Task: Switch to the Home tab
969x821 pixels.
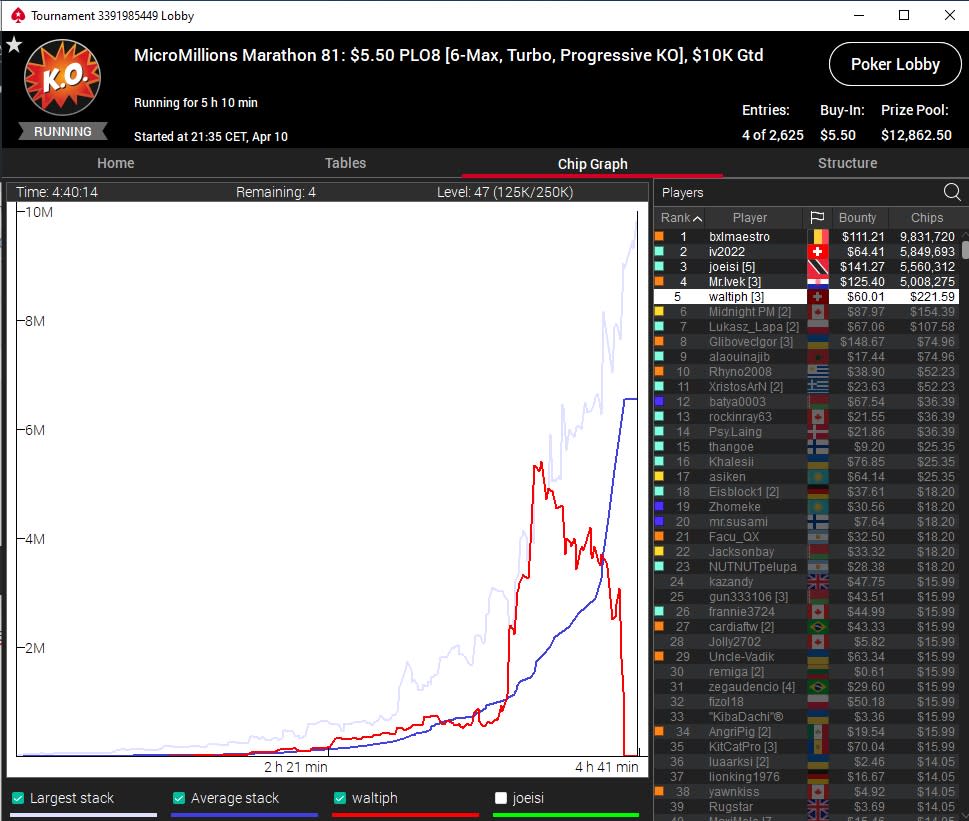Action: click(x=116, y=163)
